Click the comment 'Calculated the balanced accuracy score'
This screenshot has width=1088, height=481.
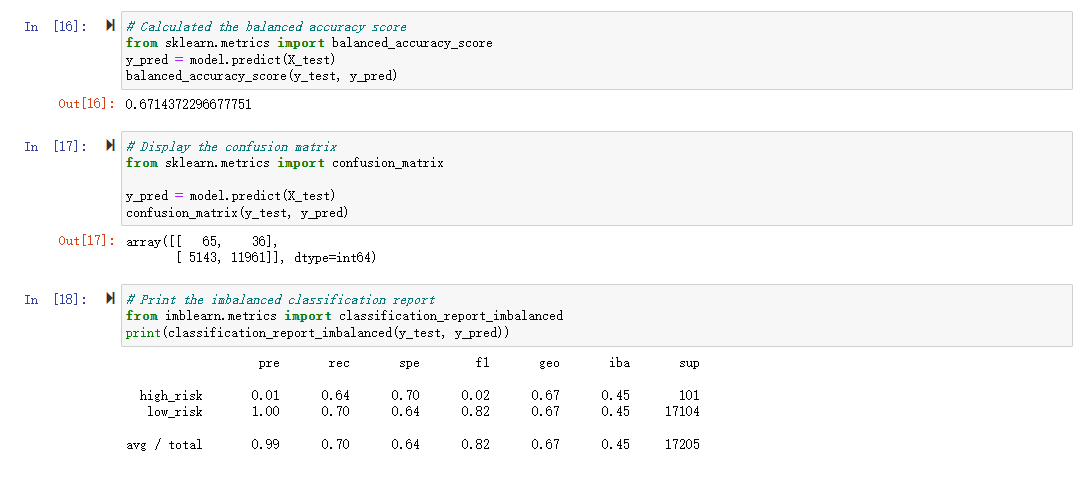[x=266, y=27]
